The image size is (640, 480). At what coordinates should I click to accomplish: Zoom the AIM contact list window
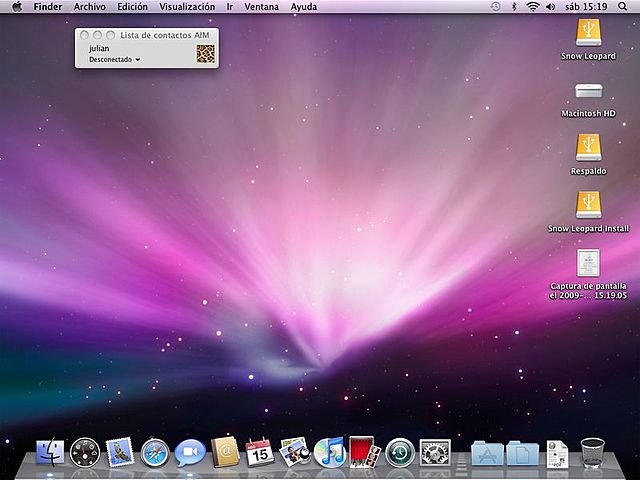click(x=111, y=35)
